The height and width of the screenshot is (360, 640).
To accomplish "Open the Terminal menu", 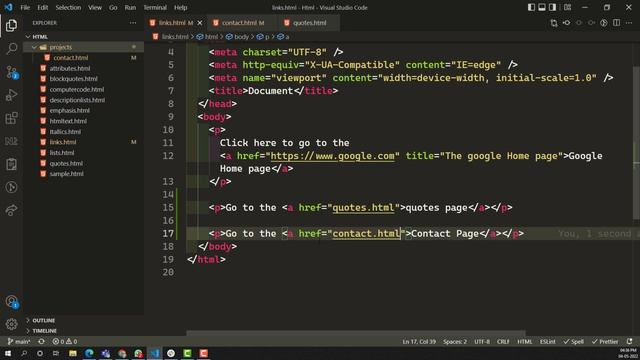I will [x=155, y=7].
